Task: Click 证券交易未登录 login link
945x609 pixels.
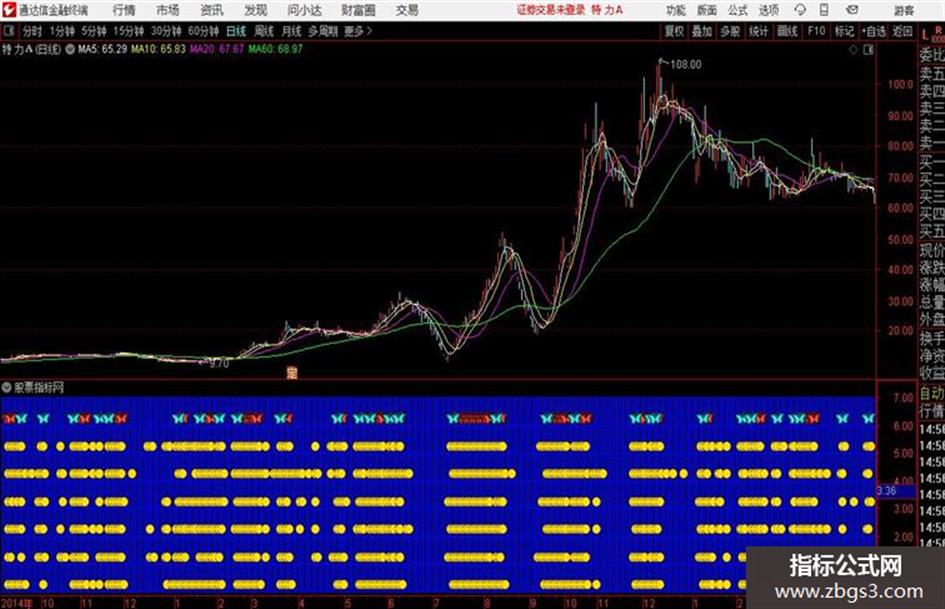Action: click(x=551, y=10)
